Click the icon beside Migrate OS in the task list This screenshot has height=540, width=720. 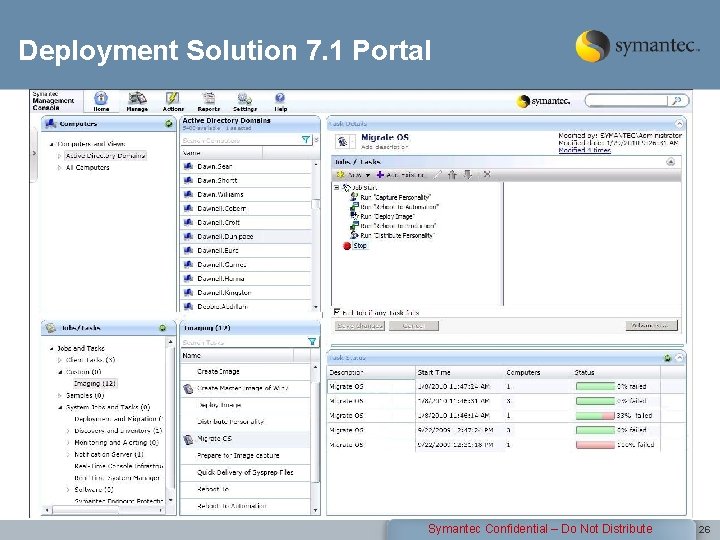coord(188,439)
